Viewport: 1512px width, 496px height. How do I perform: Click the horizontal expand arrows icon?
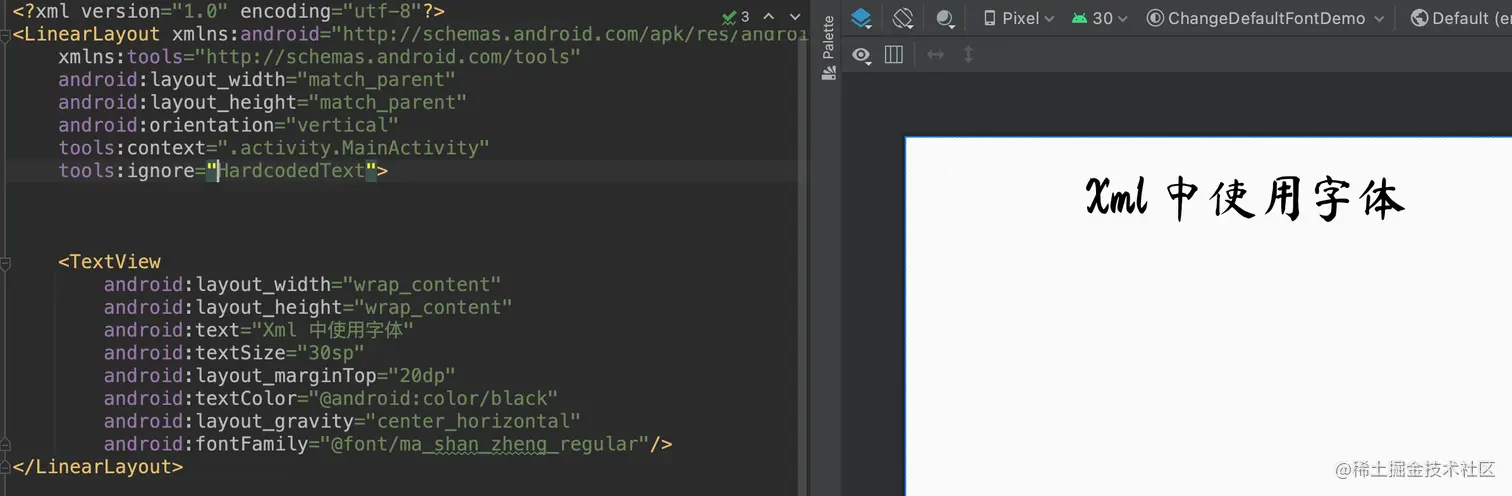coord(936,55)
